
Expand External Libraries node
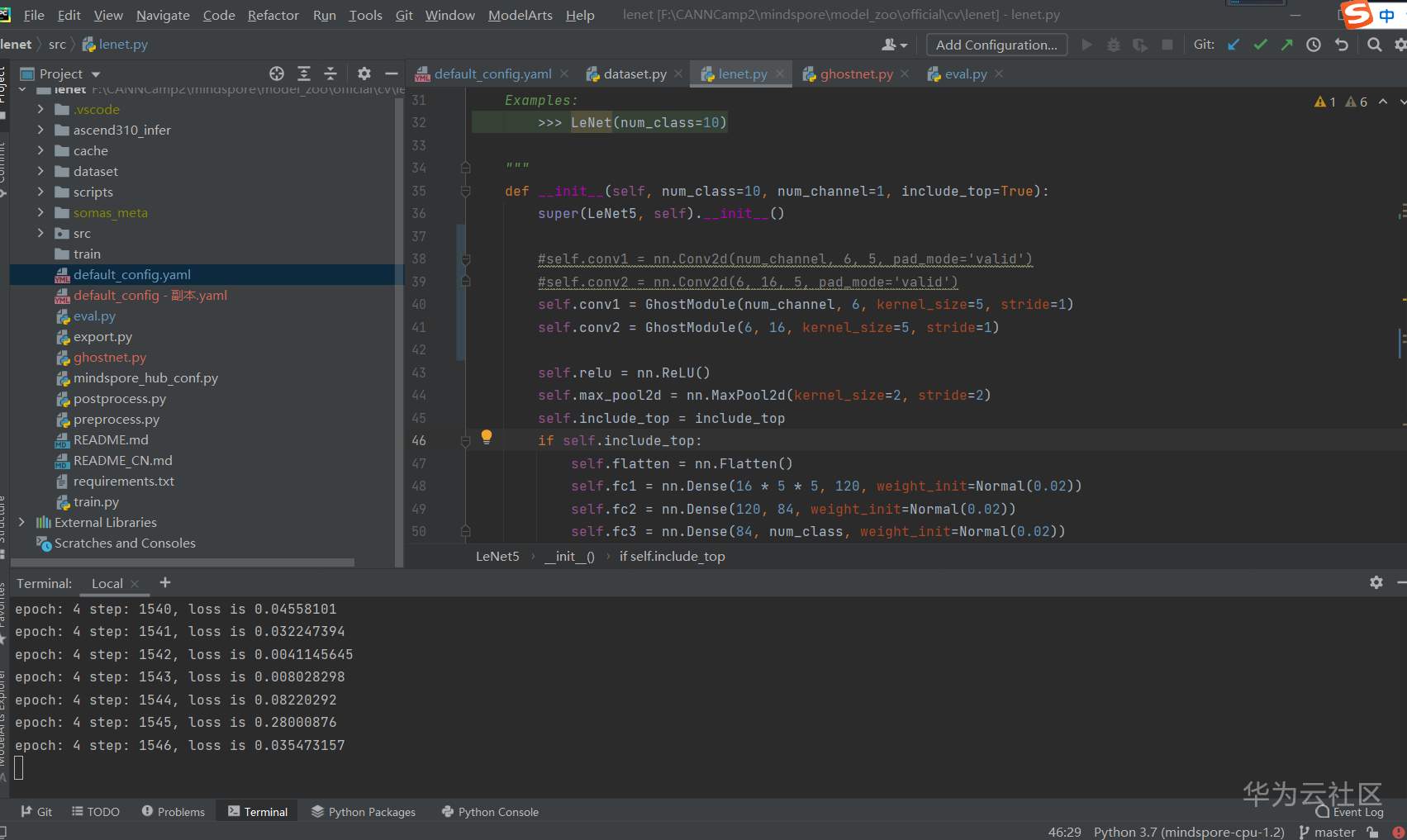[21, 522]
